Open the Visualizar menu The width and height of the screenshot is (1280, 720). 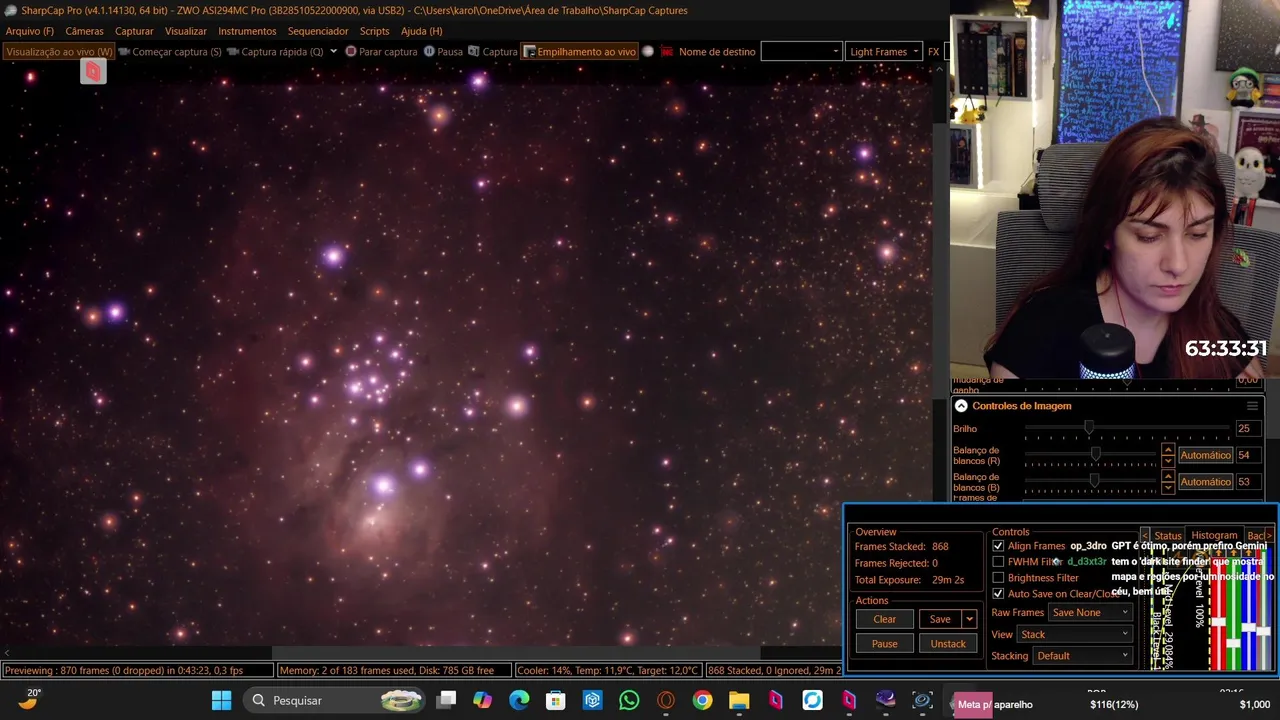(x=186, y=31)
